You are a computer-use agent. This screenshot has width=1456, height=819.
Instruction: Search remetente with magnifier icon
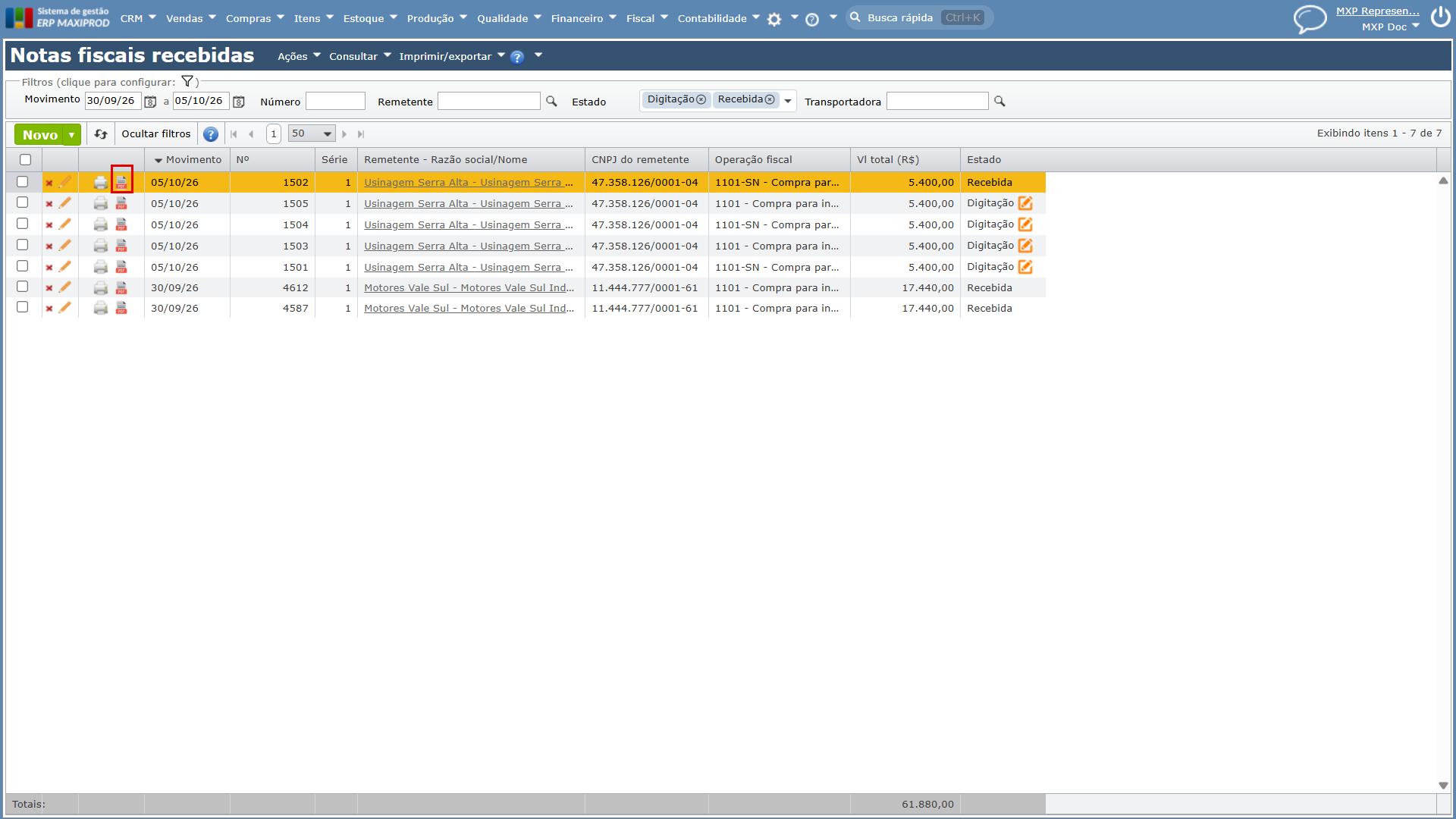(x=552, y=102)
